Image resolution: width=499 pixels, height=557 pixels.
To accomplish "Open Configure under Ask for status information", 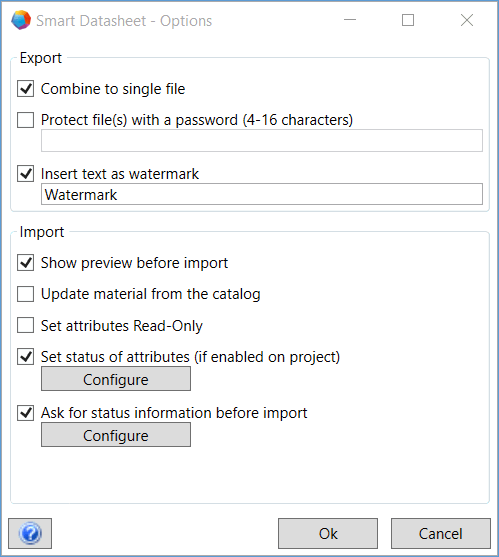I will (116, 435).
